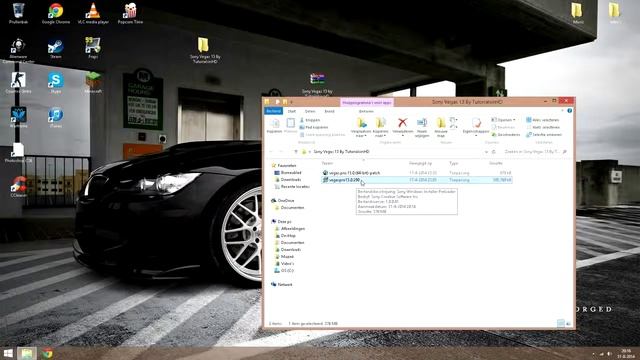640x360 pixels.
Task: Open Bureaublad in the navigation pane
Action: 288,173
